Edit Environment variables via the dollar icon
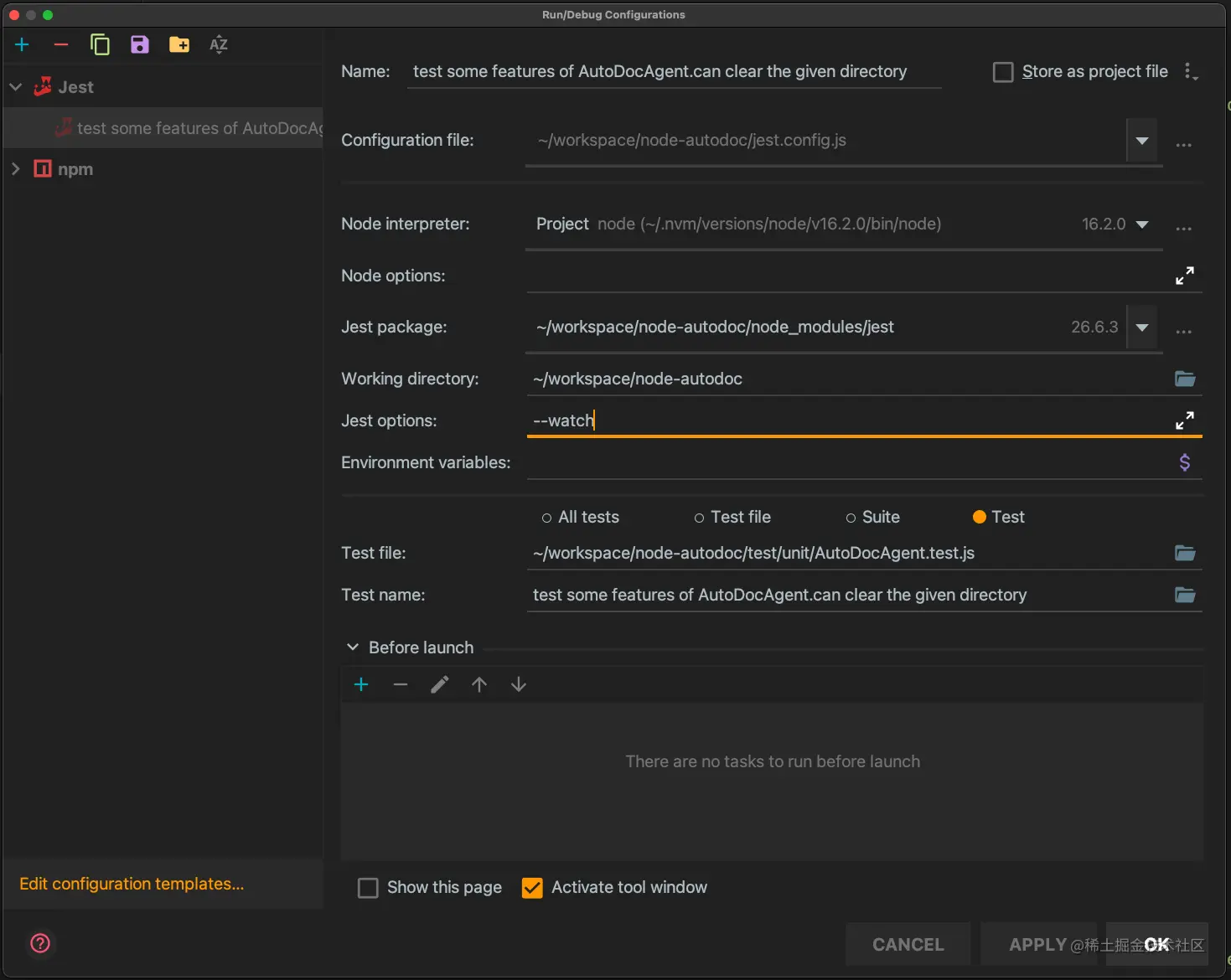This screenshot has width=1231, height=980. 1184,462
